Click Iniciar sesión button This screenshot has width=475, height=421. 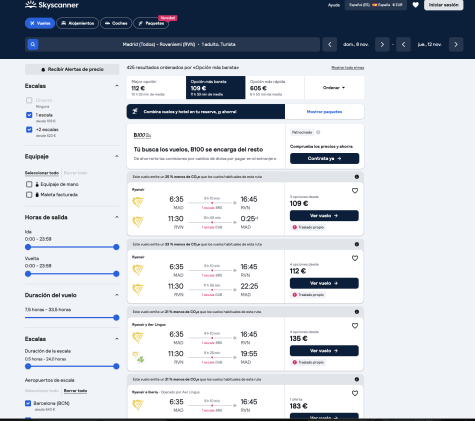(x=444, y=5)
